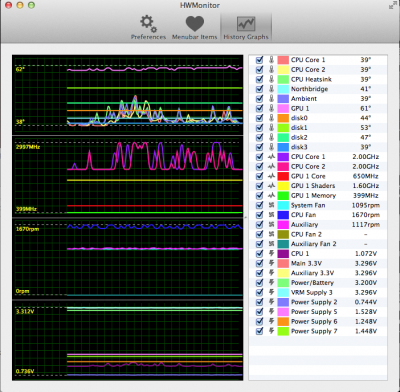Select the History Graphs tab
This screenshot has height=392, width=400.
click(x=246, y=27)
